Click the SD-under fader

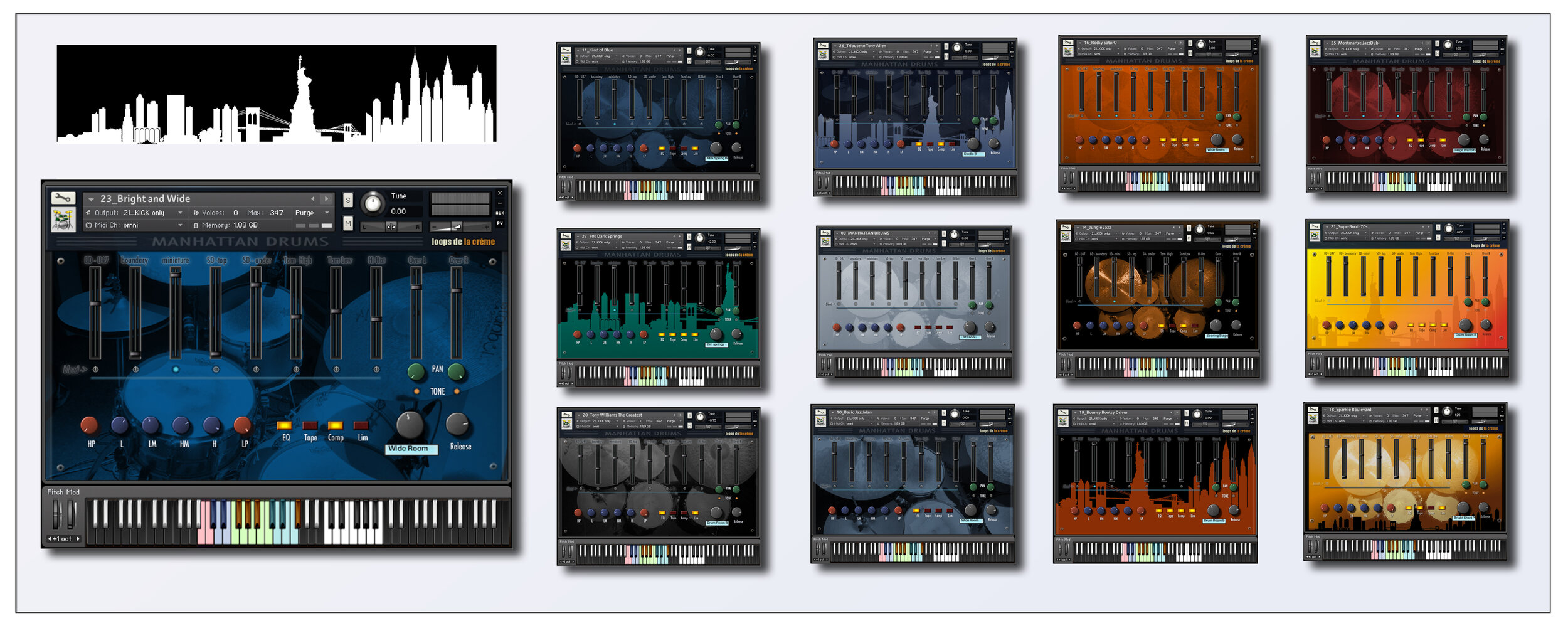click(256, 312)
